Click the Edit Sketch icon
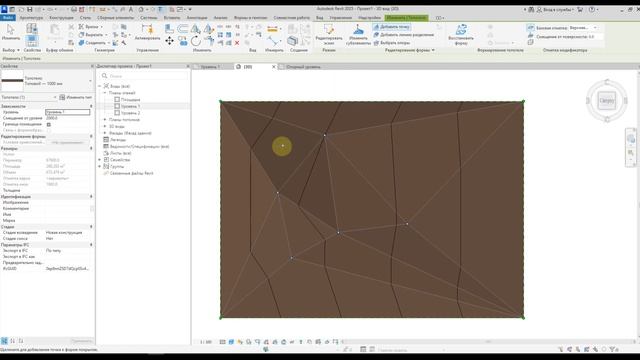The image size is (640, 360). (x=329, y=29)
